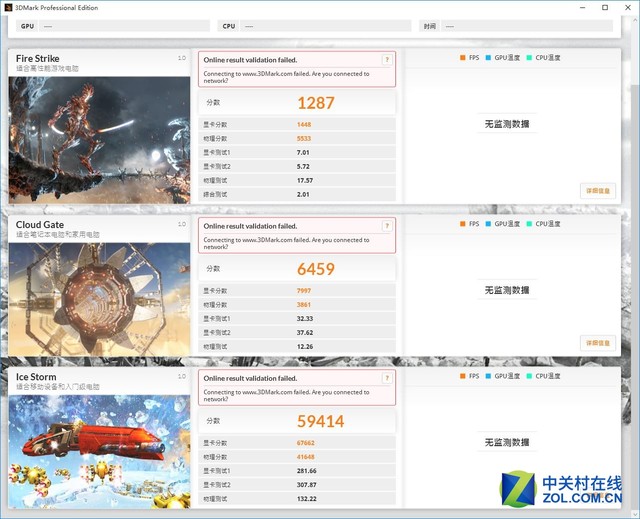The image size is (640, 519).
Task: Click the Cloud Gate title heading
Action: tap(40, 224)
